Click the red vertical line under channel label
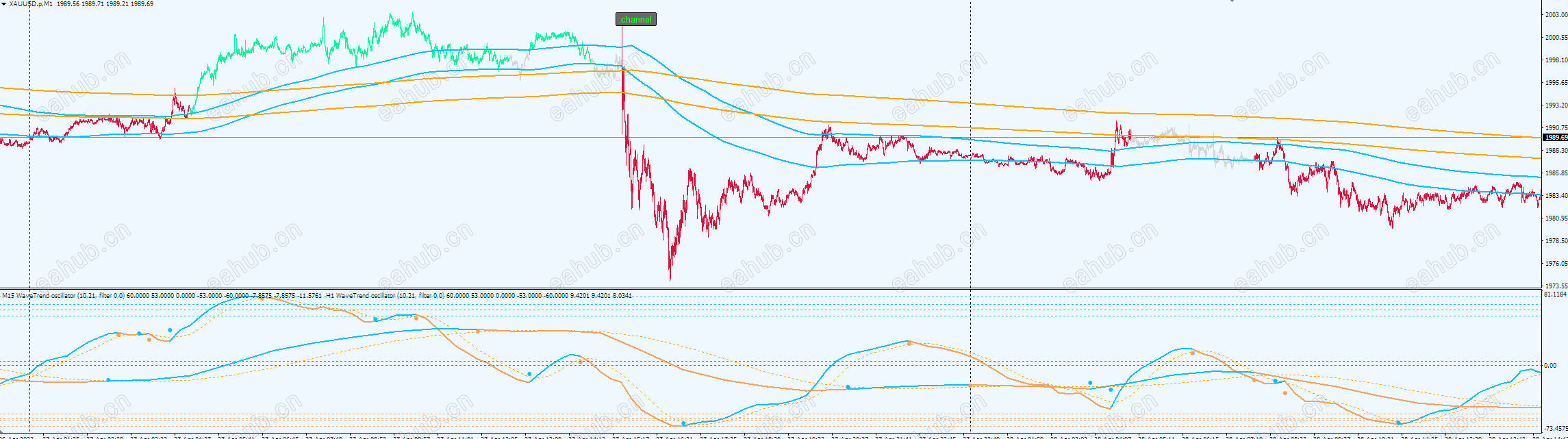The height and width of the screenshot is (439, 1568). (622, 79)
